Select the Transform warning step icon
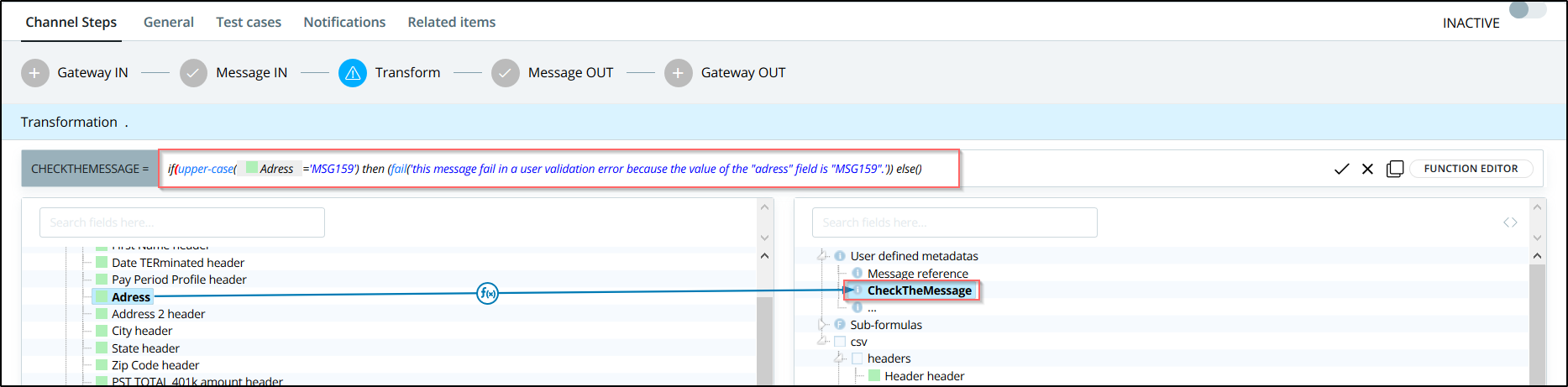The height and width of the screenshot is (387, 1568). tap(353, 73)
